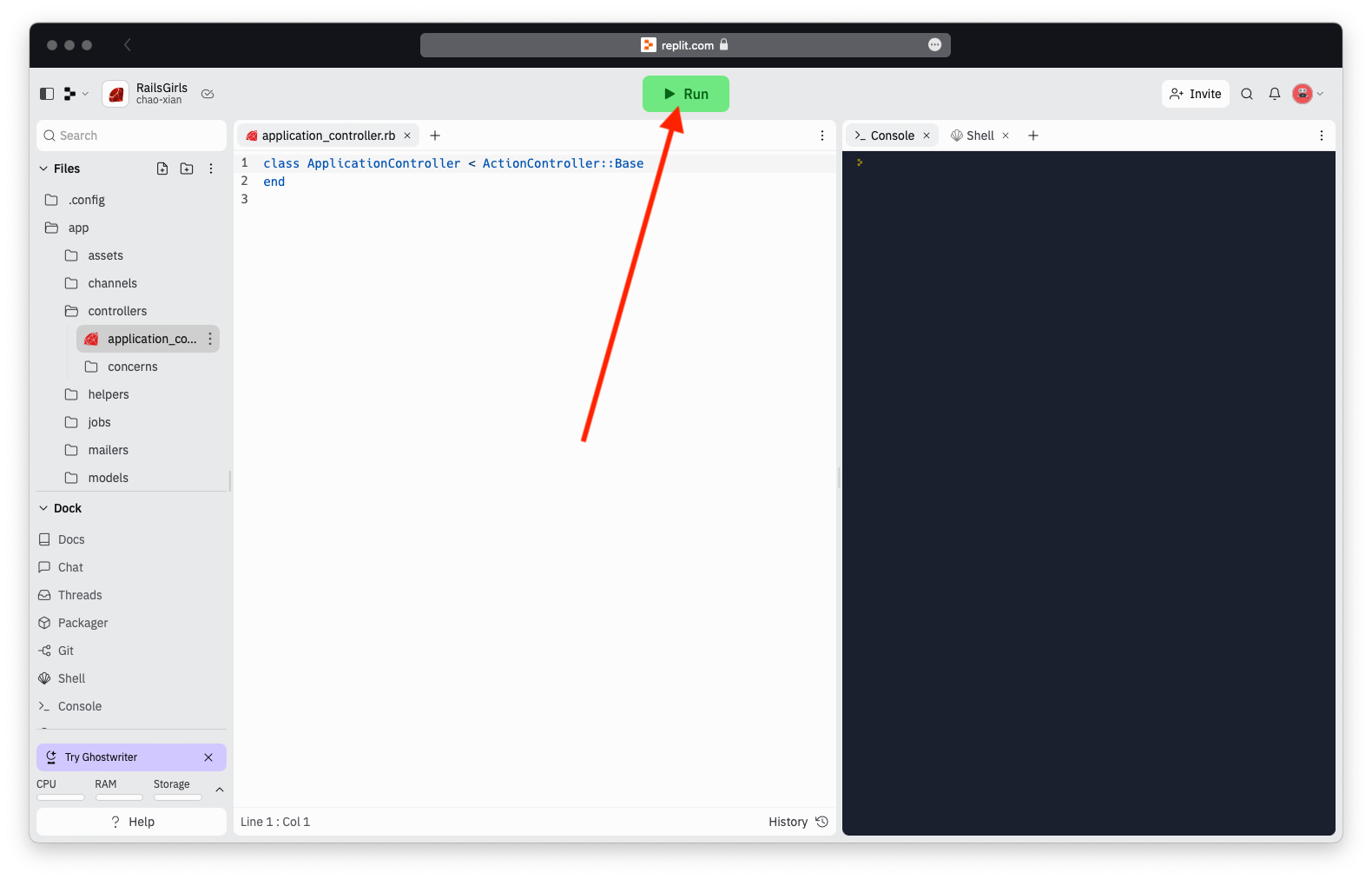Screen dimensions: 1372x879
Task: Expand the mailers folder
Action: (139, 450)
